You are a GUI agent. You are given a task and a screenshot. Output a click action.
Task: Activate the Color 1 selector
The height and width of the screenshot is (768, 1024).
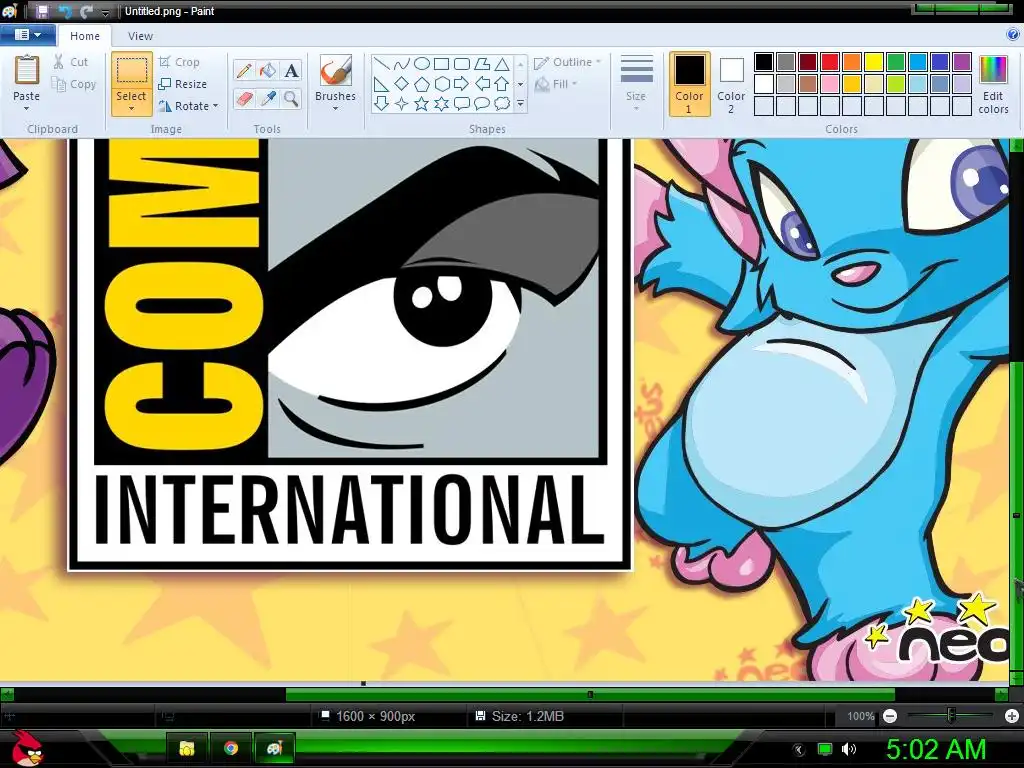pyautogui.click(x=690, y=84)
